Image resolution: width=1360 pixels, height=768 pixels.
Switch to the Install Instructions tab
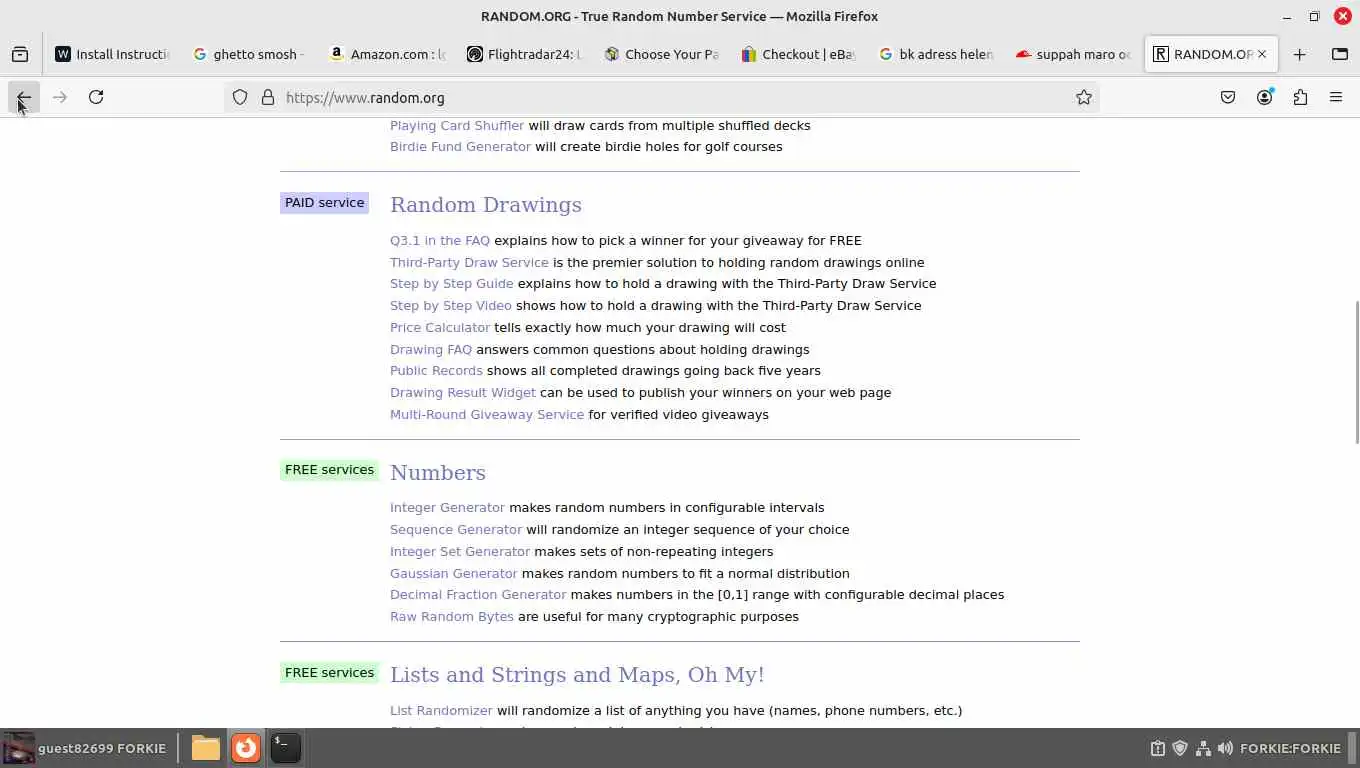click(x=113, y=54)
